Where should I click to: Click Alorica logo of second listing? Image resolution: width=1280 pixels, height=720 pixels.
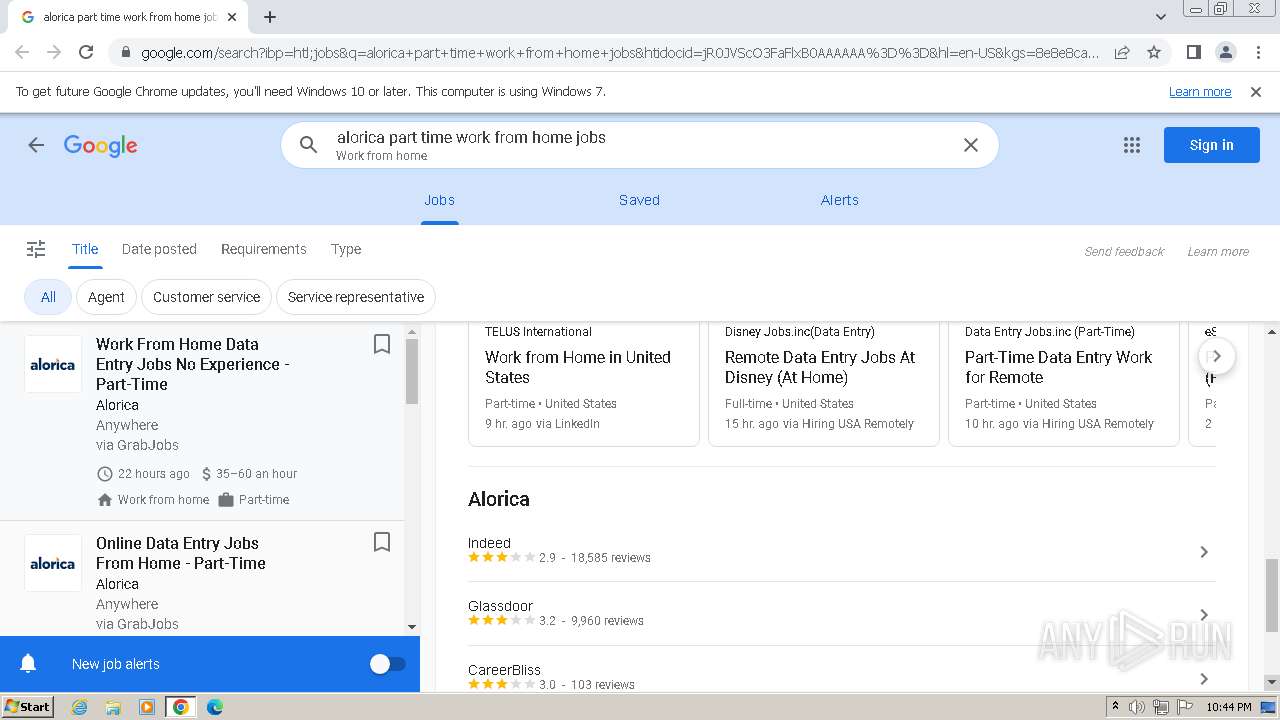click(x=53, y=563)
